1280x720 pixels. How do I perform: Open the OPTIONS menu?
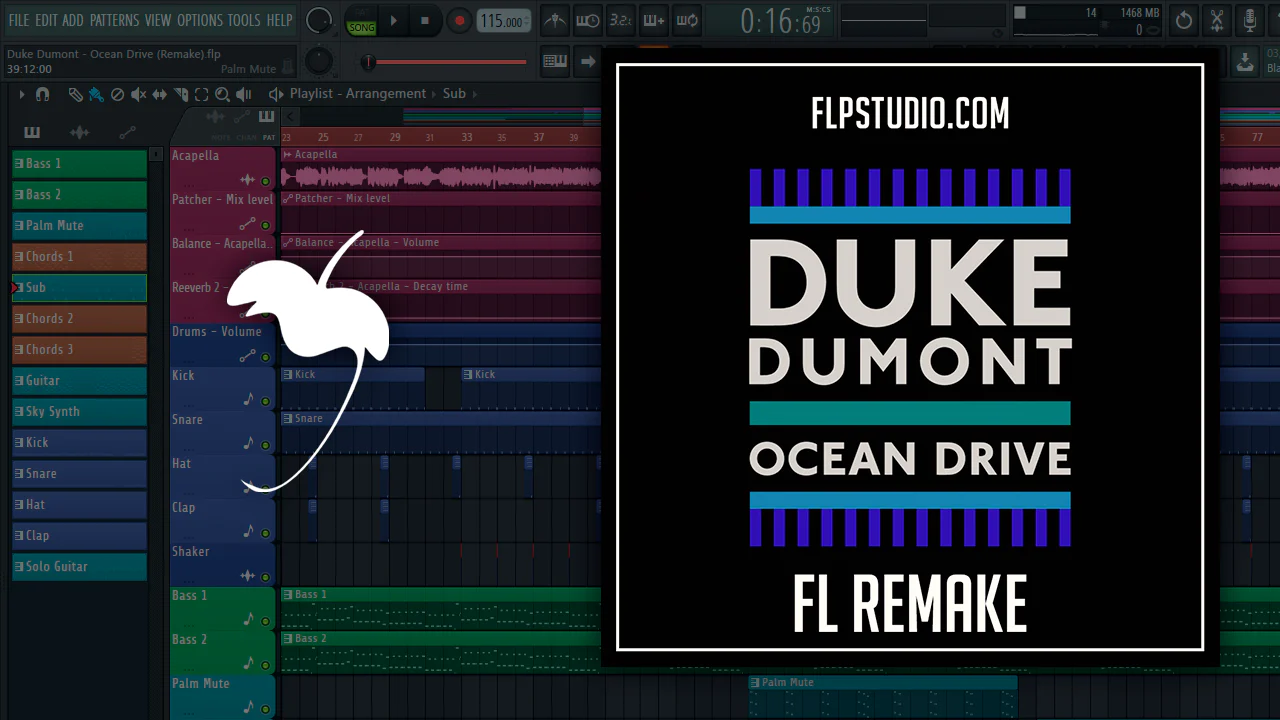point(200,20)
